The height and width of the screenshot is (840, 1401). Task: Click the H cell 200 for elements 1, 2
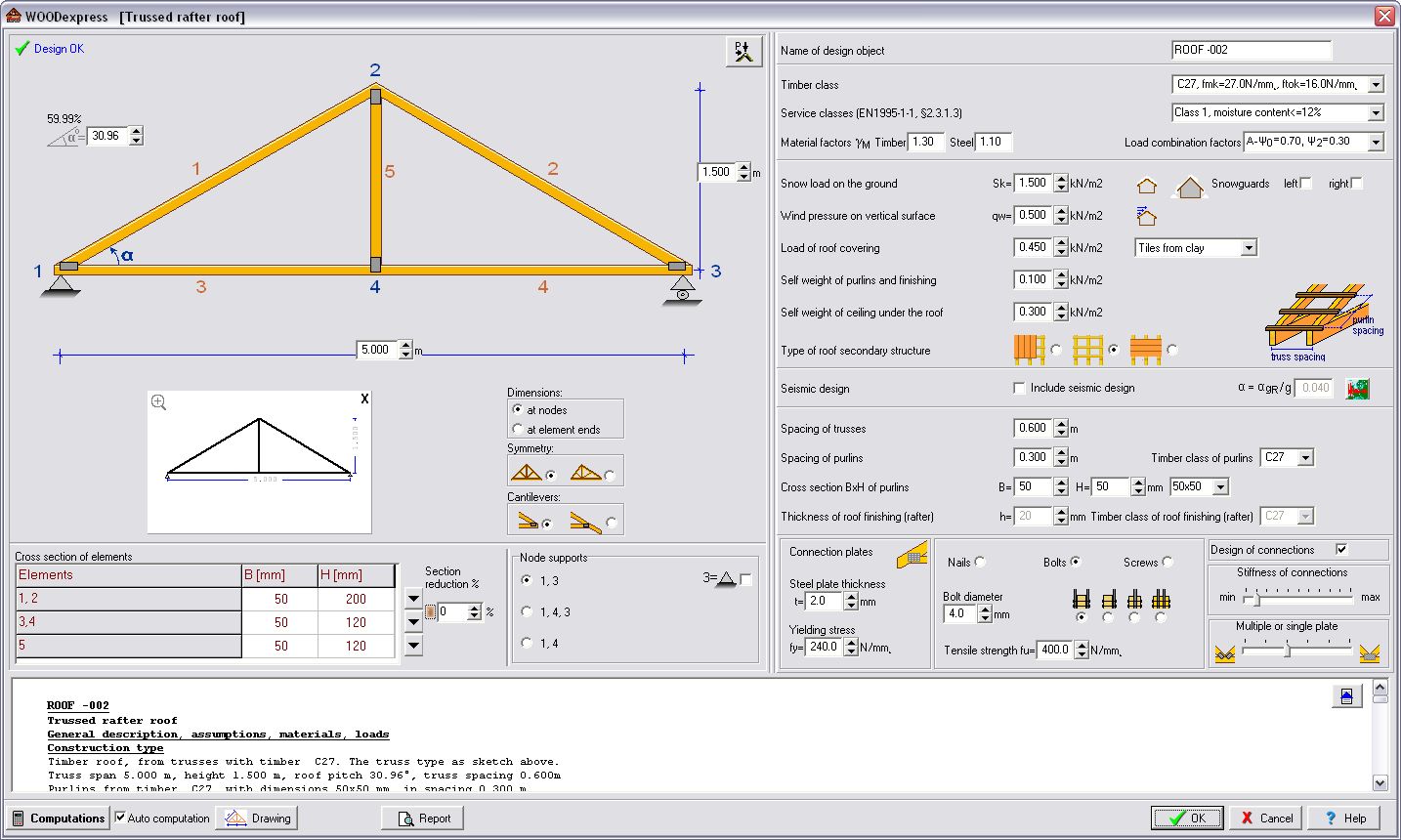point(356,599)
